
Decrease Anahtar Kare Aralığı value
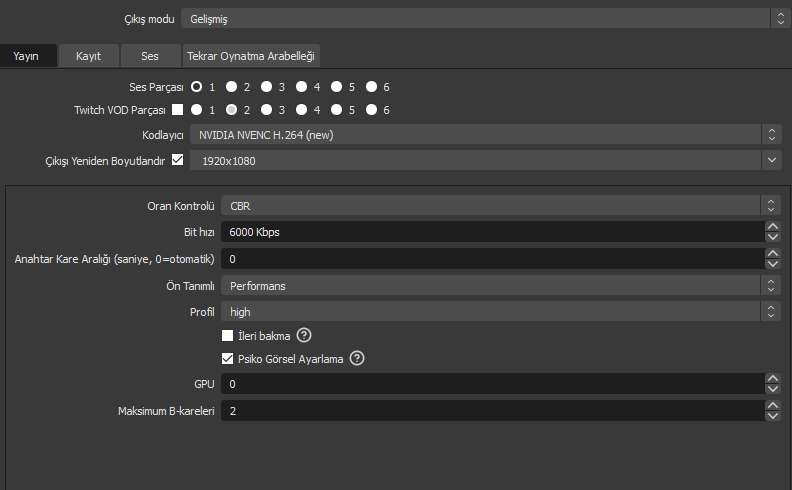click(x=773, y=264)
